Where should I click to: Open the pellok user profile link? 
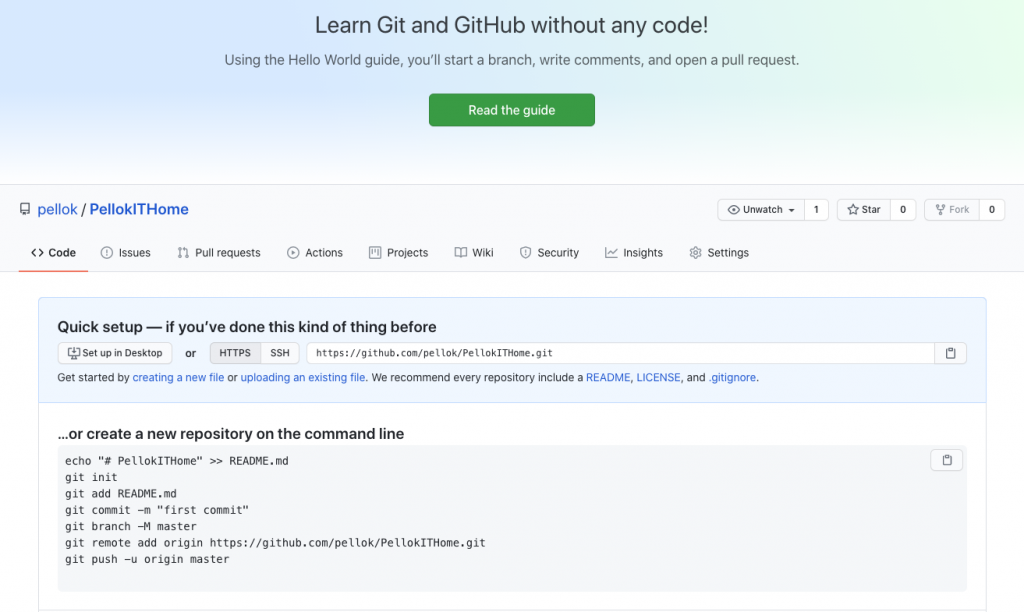[x=57, y=209]
